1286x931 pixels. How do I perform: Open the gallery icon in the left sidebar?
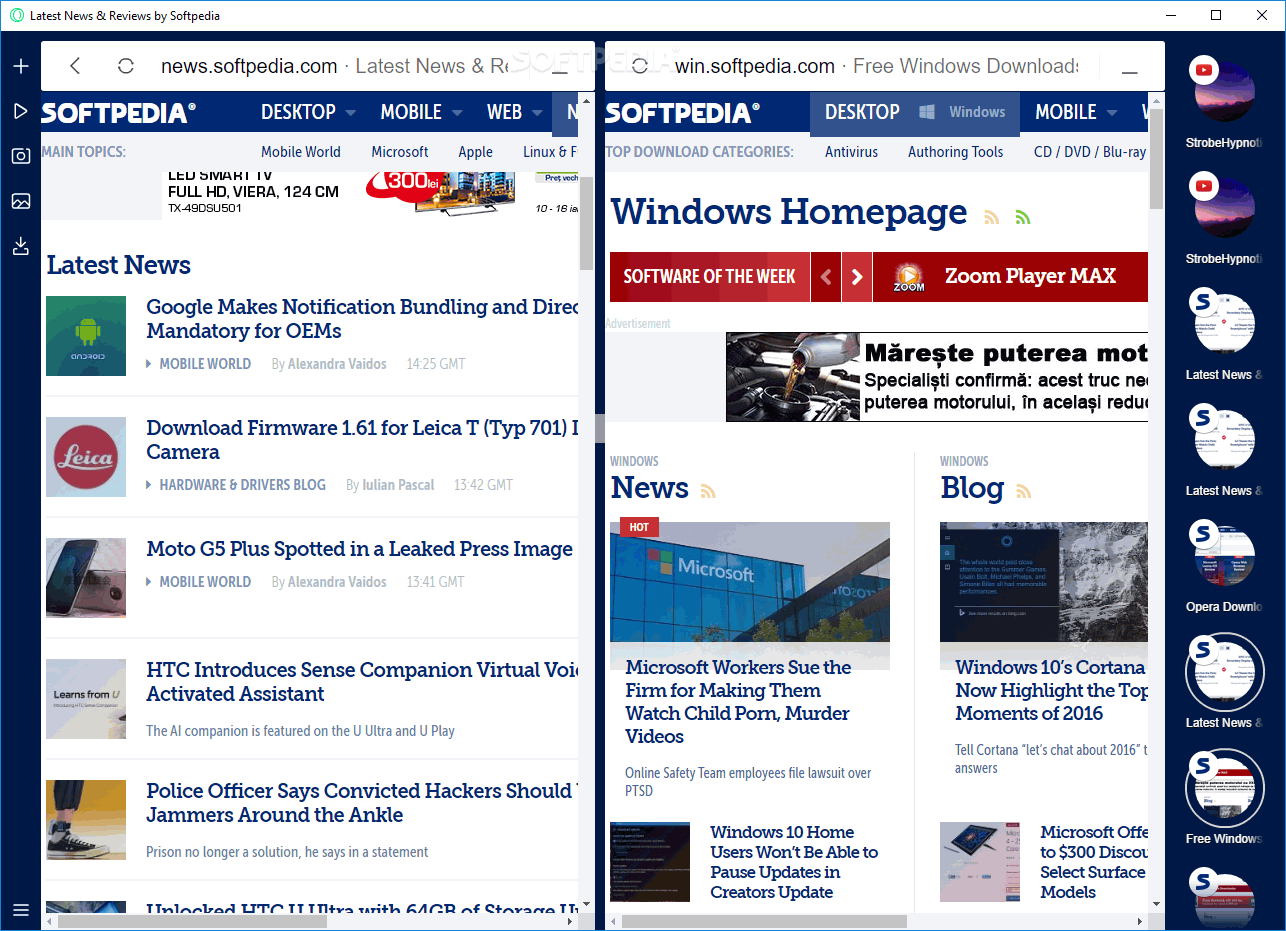pos(21,201)
